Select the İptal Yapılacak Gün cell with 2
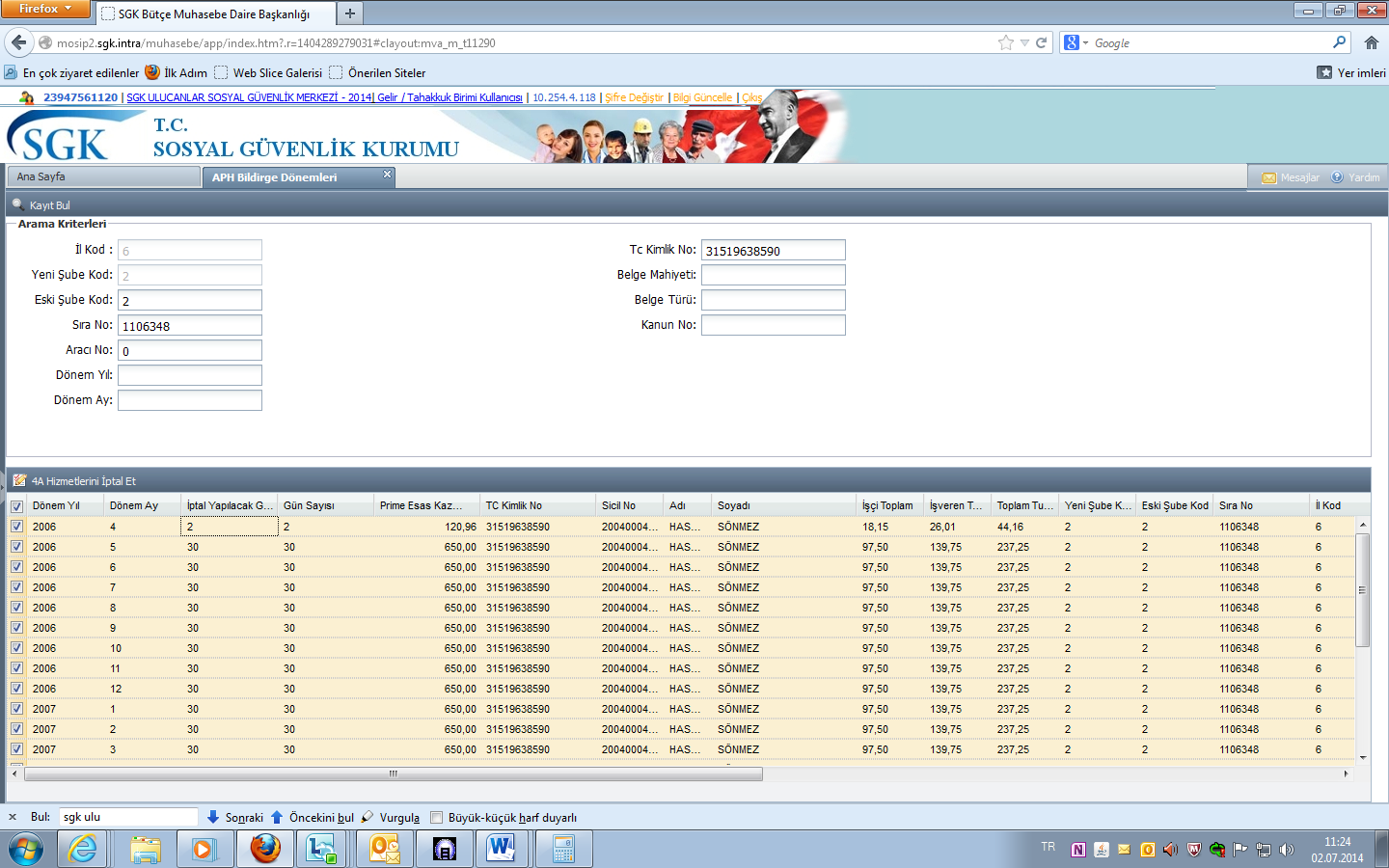This screenshot has height=868, width=1389. coord(230,527)
